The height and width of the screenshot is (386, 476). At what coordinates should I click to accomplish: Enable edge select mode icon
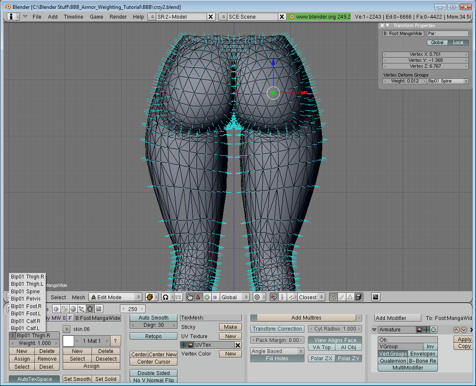click(x=341, y=297)
